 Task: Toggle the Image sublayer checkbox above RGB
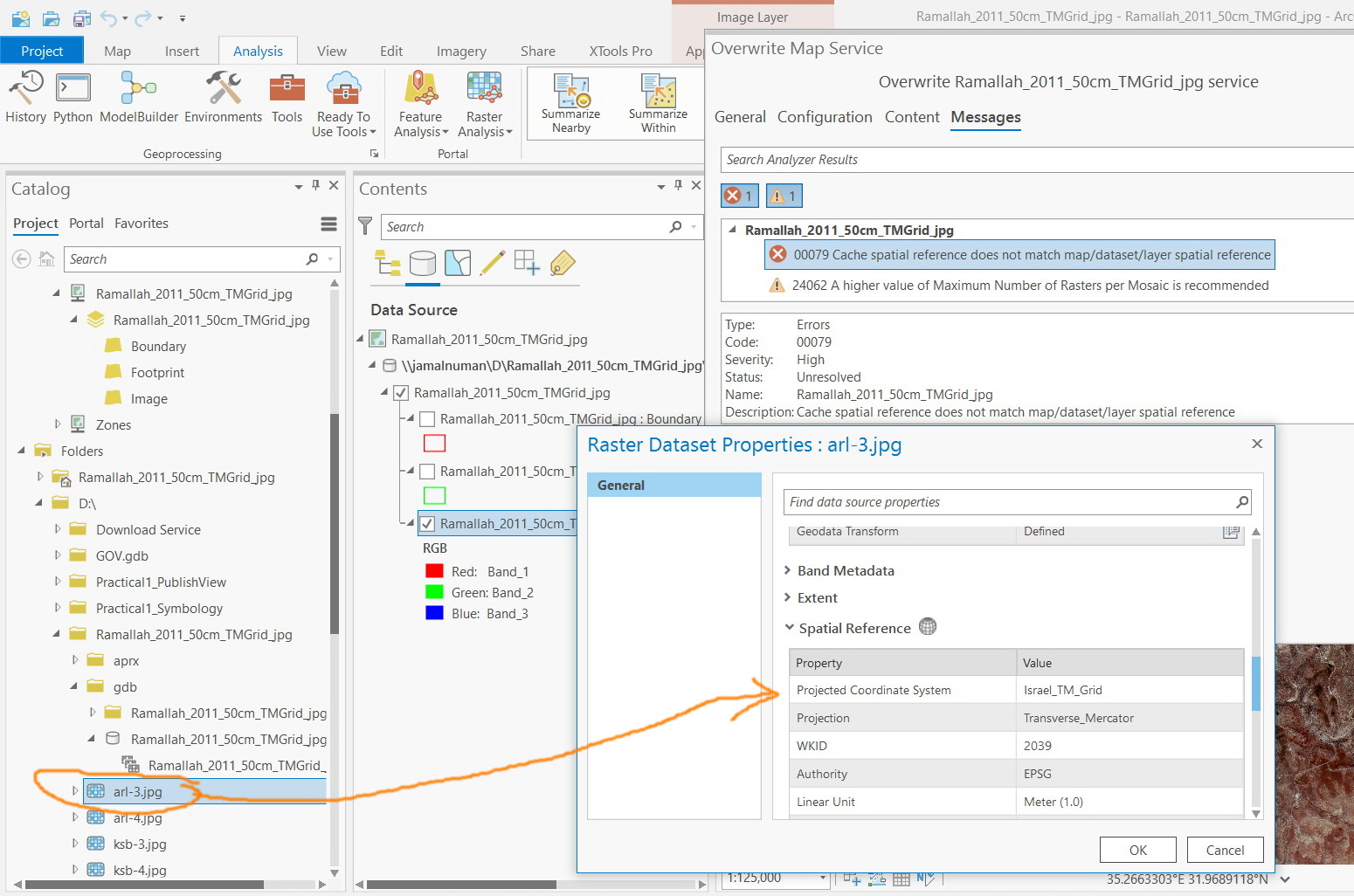click(427, 524)
